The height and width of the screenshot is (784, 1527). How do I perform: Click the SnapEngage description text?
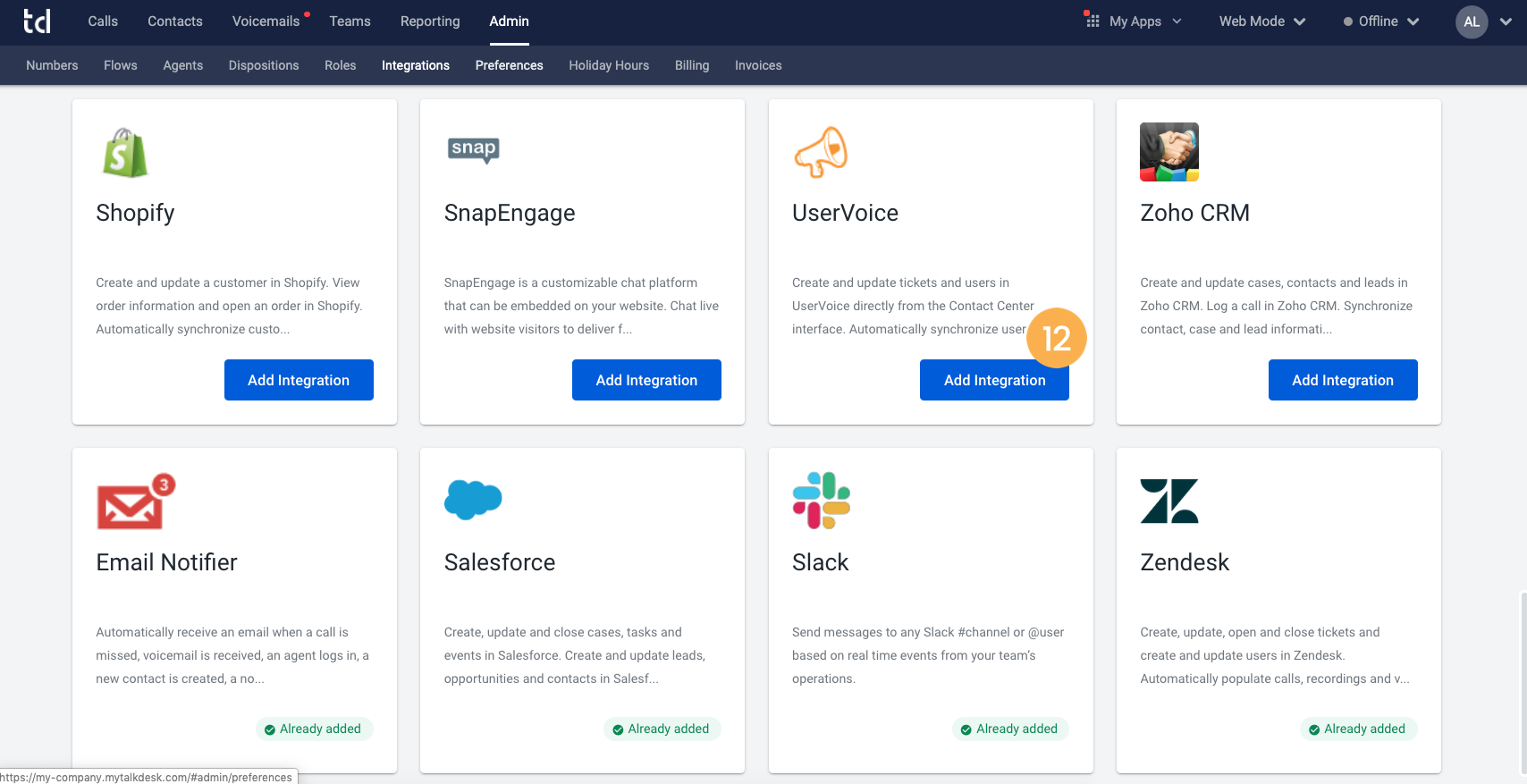(x=581, y=306)
